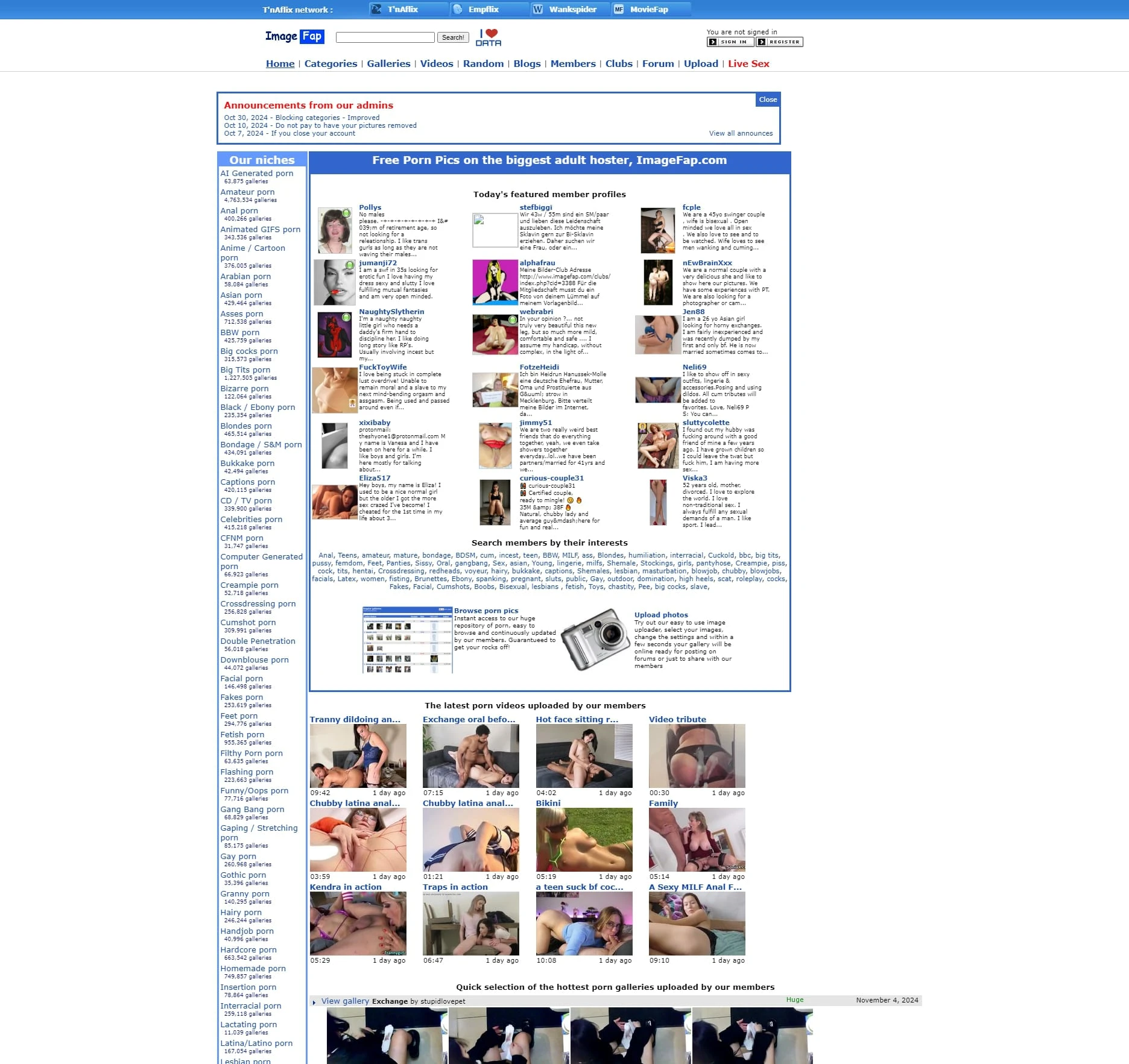The height and width of the screenshot is (1064, 1129).
Task: Open T'nAflix from the network bar
Action: (402, 9)
